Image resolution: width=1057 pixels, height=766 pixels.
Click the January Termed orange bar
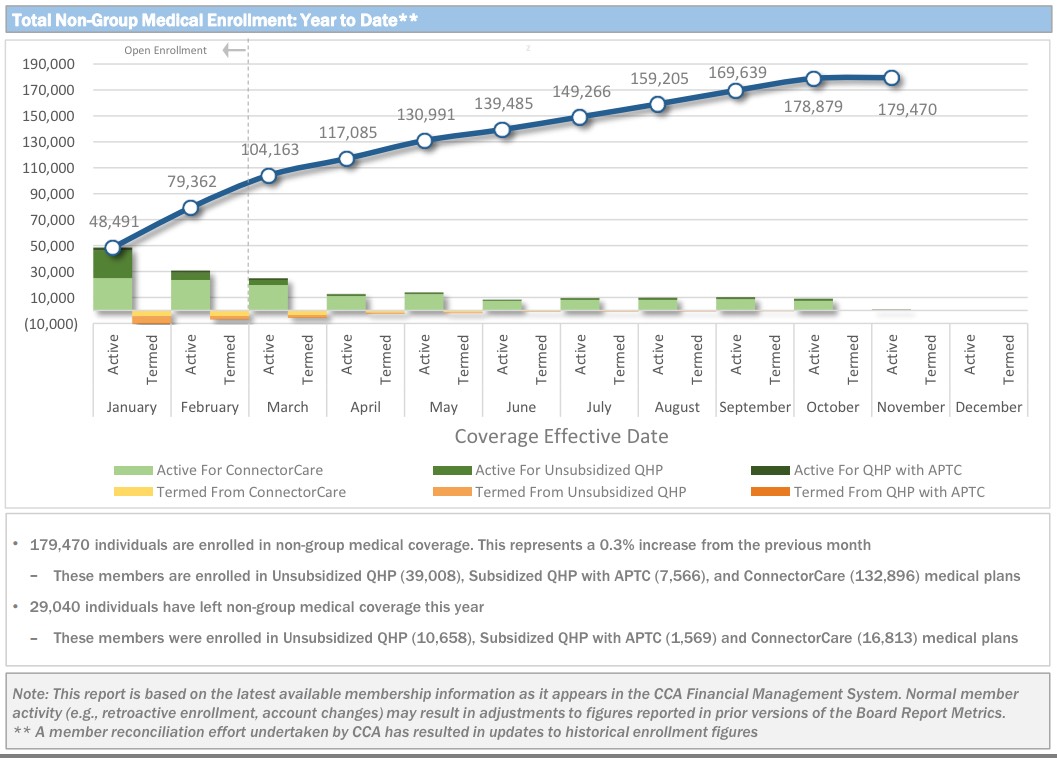tap(152, 317)
